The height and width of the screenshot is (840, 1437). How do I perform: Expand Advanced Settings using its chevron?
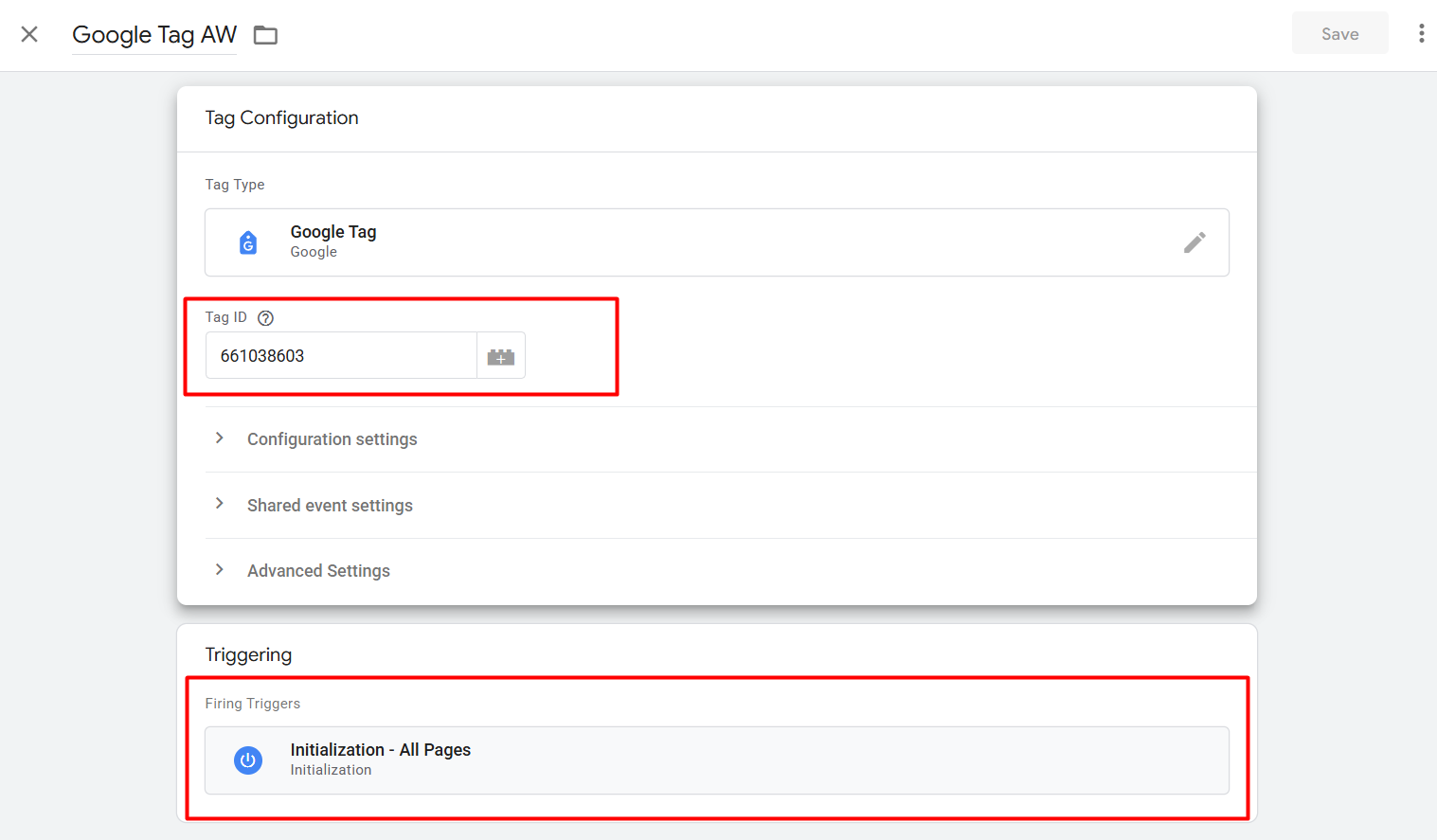coord(220,570)
